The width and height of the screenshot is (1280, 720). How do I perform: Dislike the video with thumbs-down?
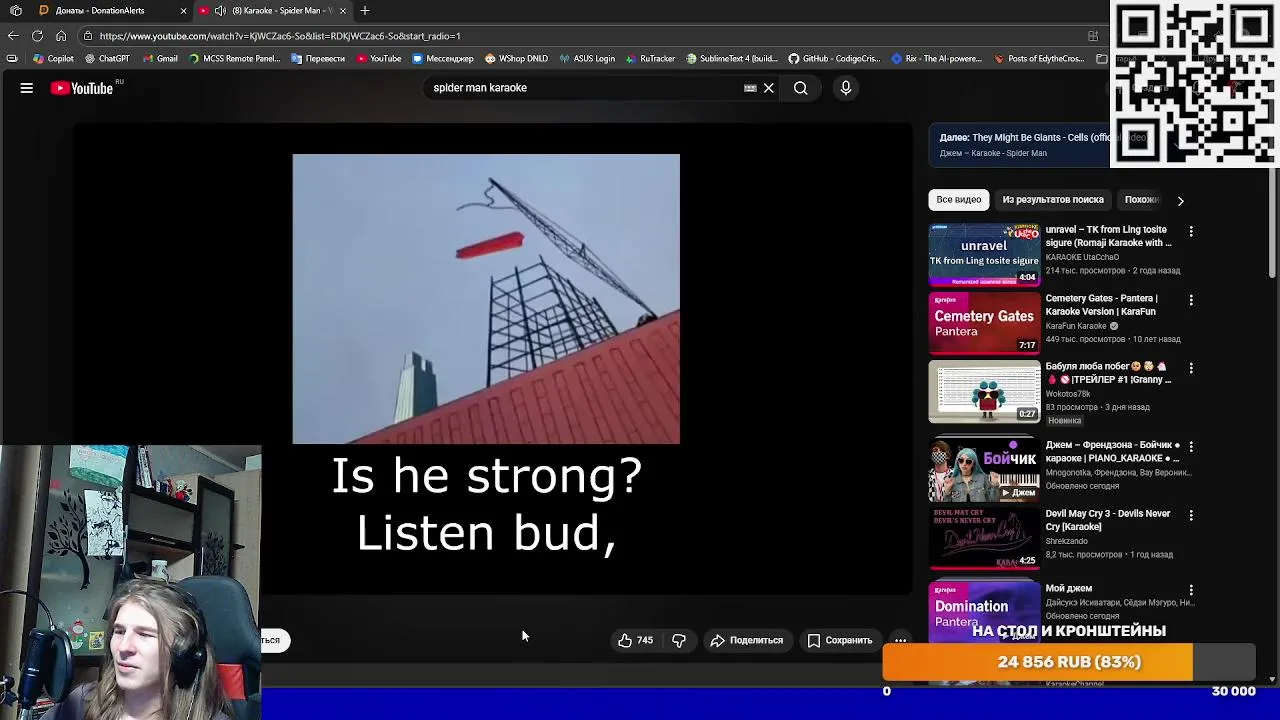click(679, 640)
